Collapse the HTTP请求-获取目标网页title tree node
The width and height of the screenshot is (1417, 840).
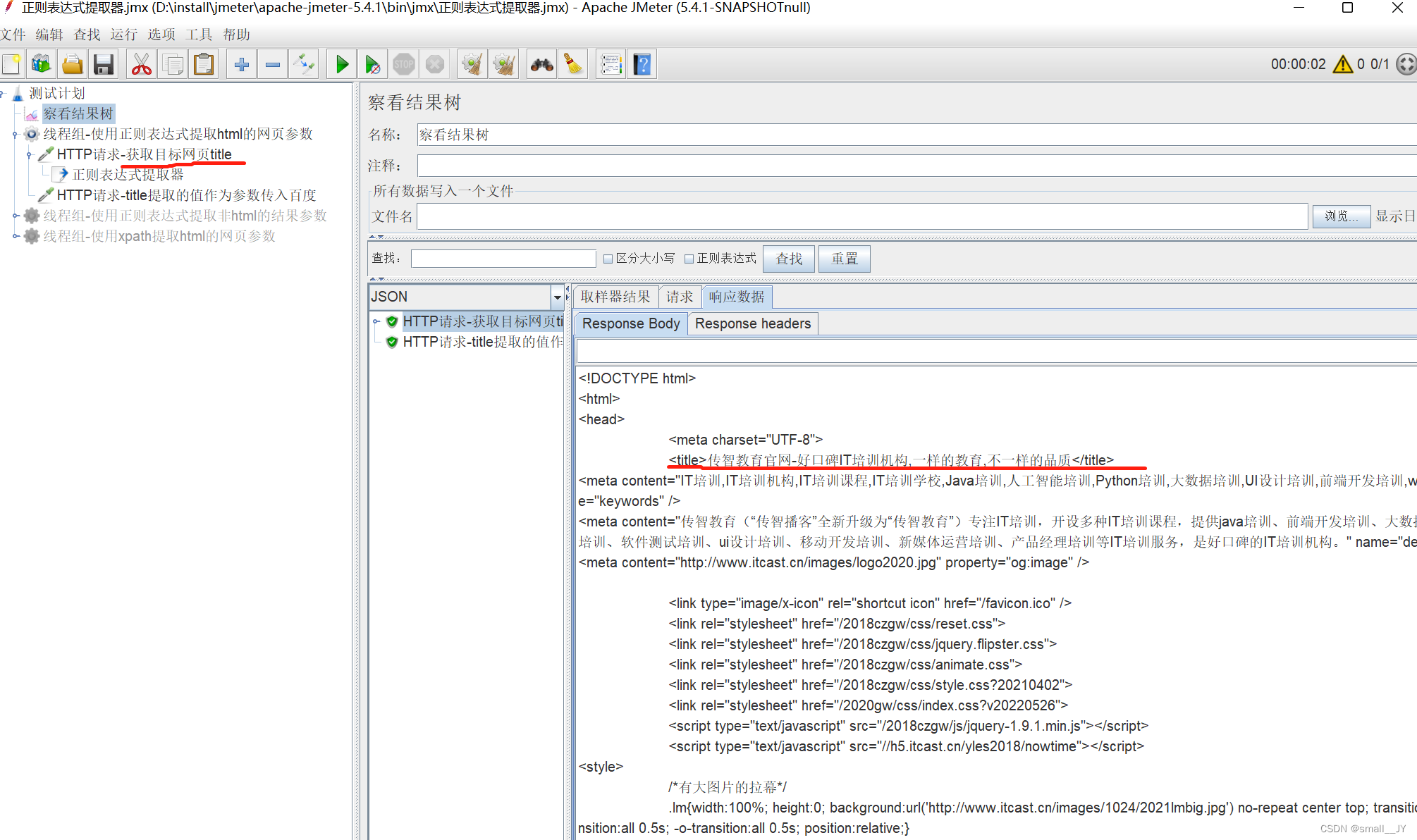point(29,154)
